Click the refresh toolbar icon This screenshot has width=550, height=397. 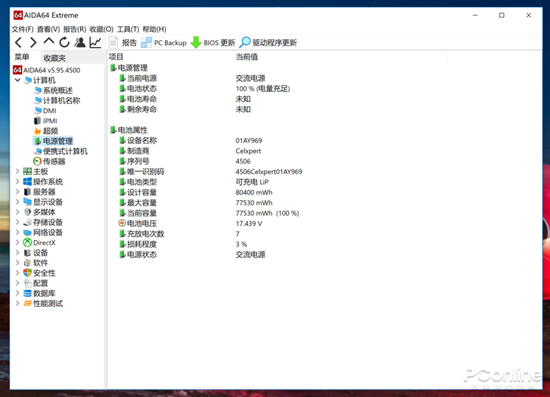[x=64, y=43]
